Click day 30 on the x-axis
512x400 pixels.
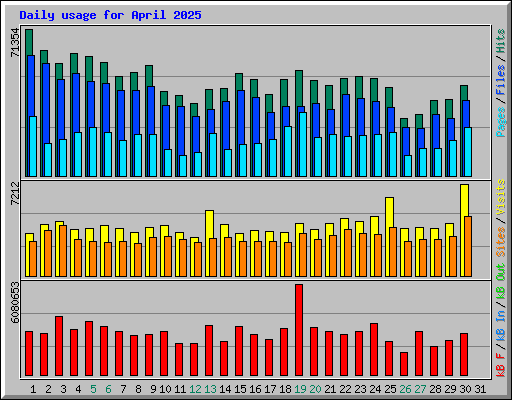click(x=465, y=389)
